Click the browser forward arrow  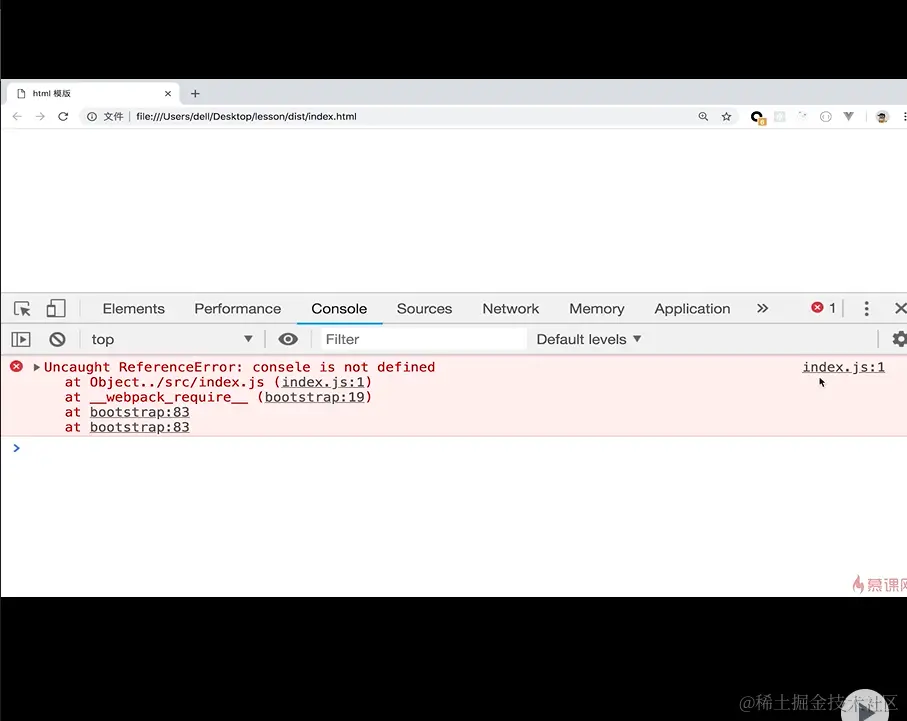pyautogui.click(x=40, y=116)
